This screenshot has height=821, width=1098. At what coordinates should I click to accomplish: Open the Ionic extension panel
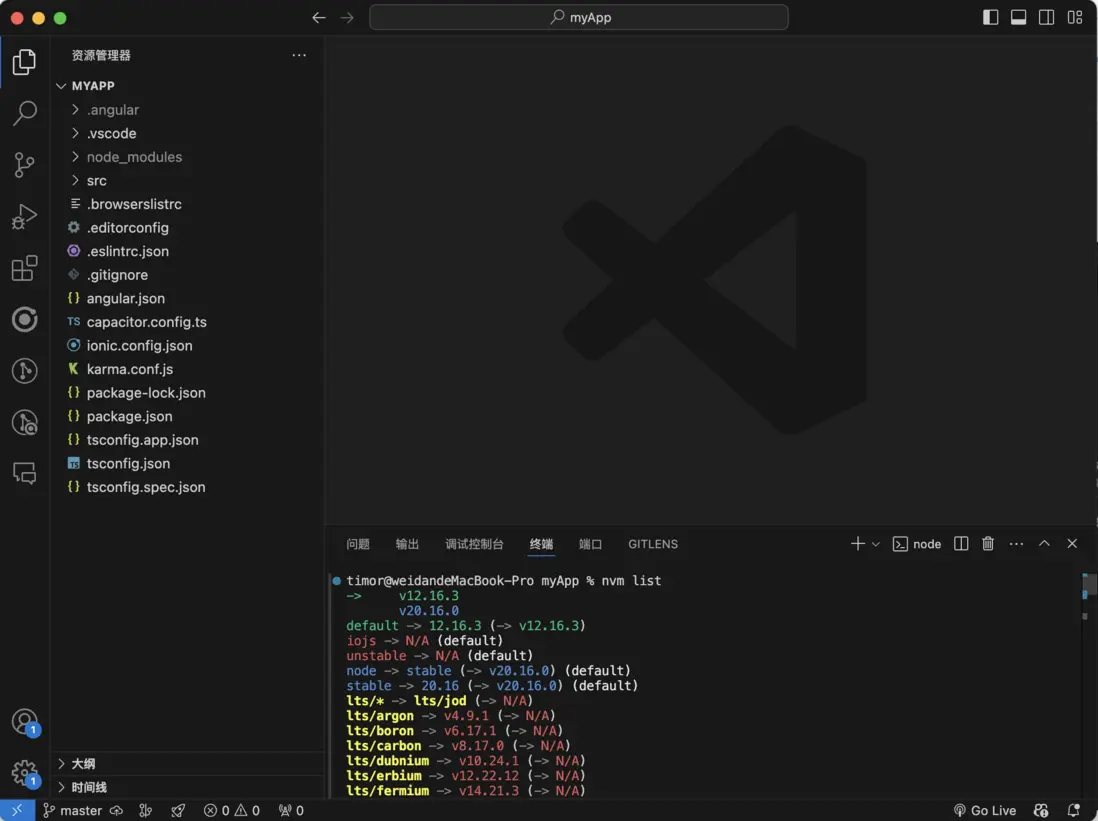pos(24,319)
